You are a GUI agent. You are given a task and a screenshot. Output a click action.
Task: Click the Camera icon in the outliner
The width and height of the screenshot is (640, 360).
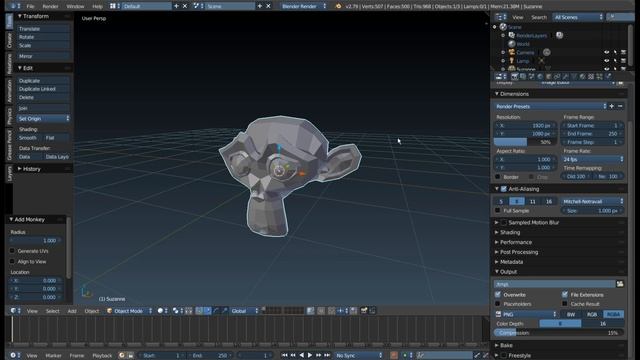point(511,52)
